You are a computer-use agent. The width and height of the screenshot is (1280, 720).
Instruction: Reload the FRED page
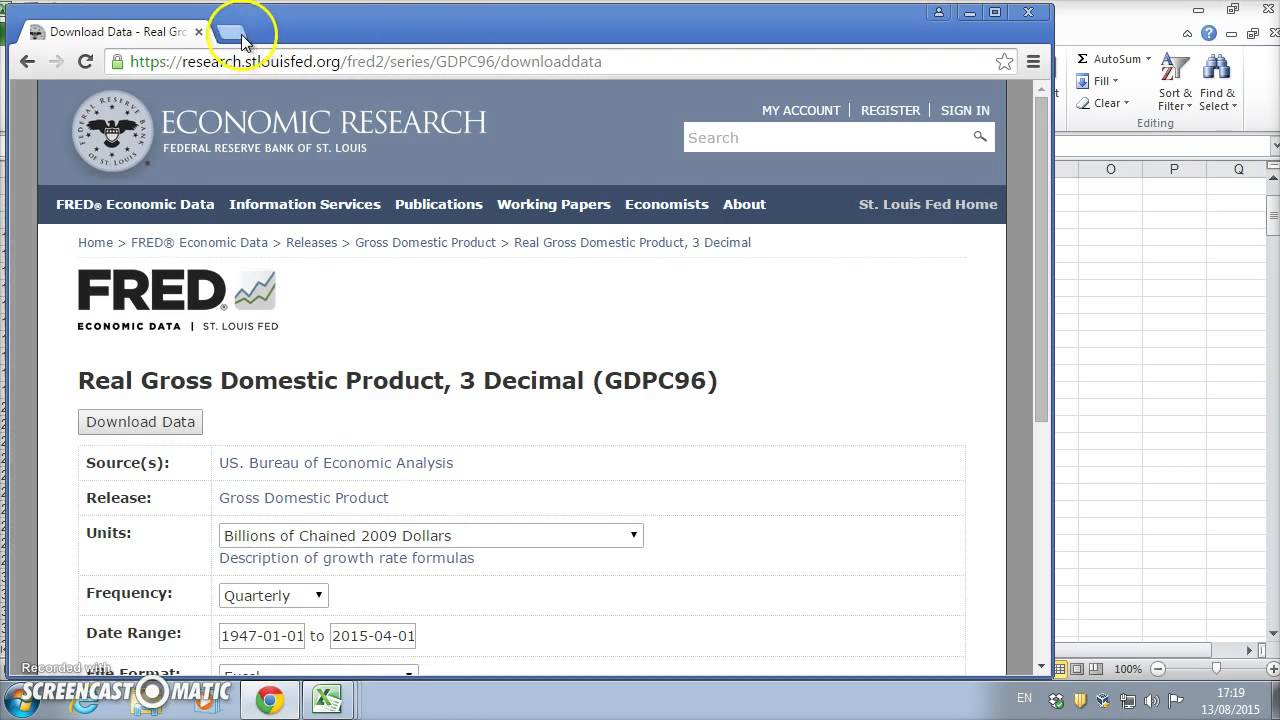[x=86, y=62]
